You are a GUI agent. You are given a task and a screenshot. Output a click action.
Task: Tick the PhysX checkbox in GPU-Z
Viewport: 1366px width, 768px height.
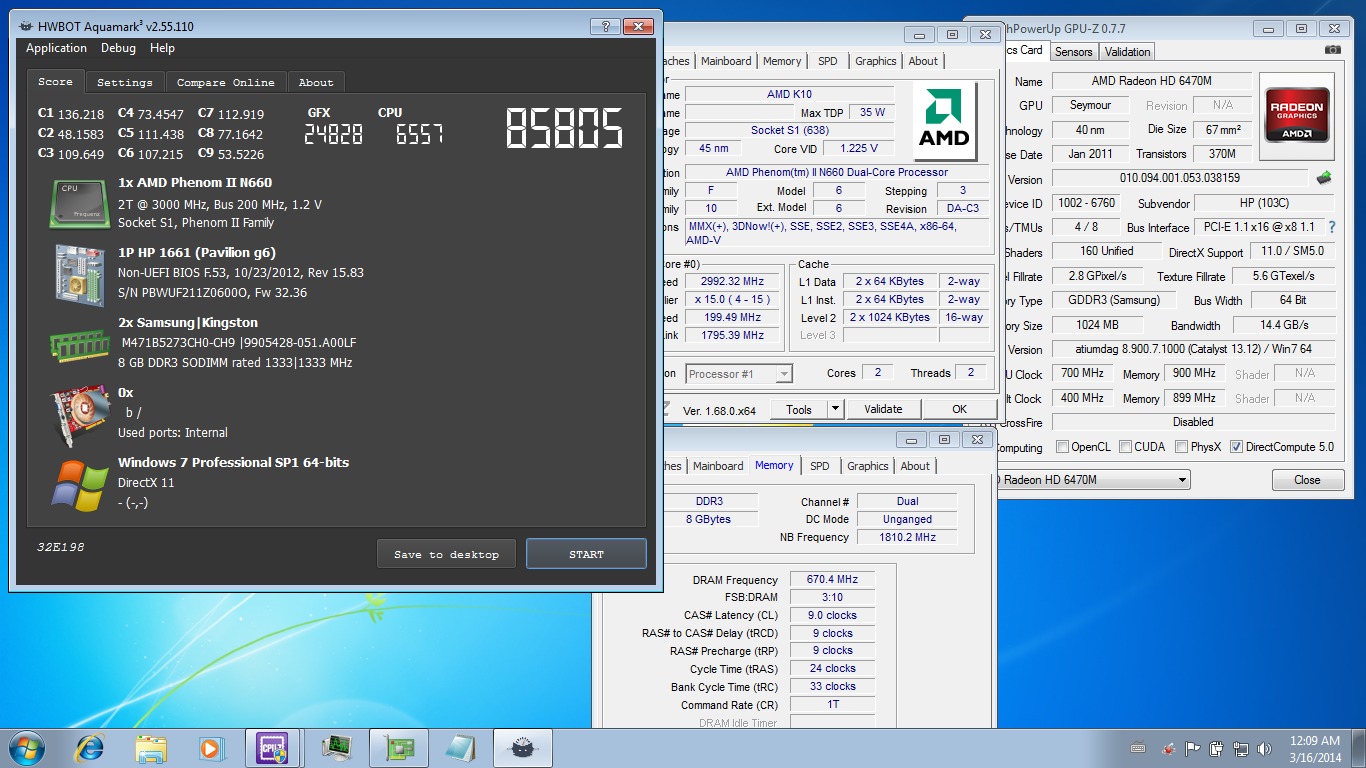(x=1182, y=447)
